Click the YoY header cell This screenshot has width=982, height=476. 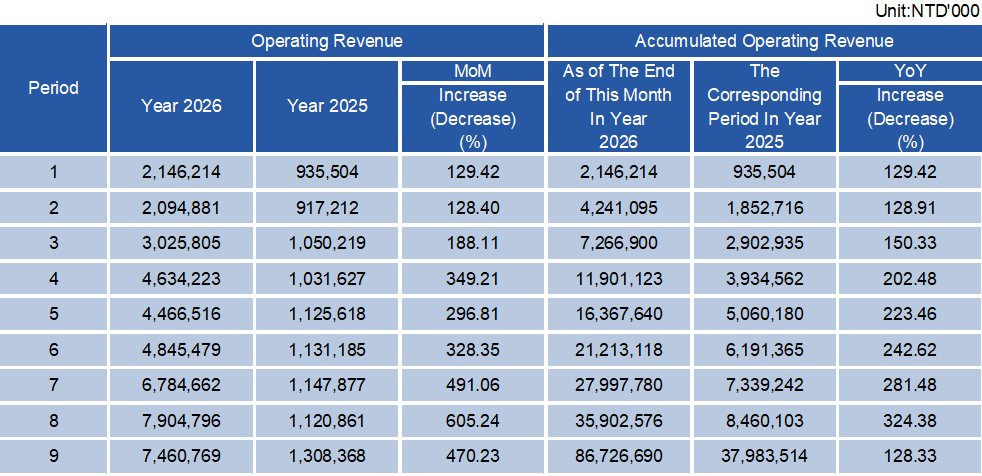910,71
